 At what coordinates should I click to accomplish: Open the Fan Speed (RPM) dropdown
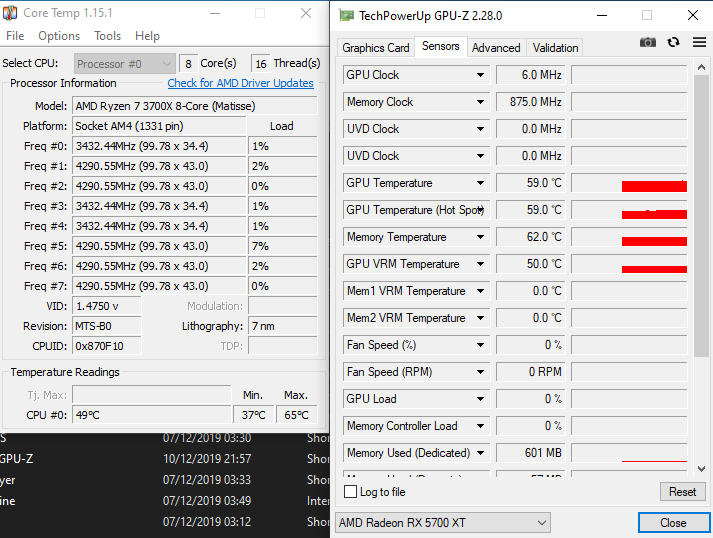tap(480, 372)
